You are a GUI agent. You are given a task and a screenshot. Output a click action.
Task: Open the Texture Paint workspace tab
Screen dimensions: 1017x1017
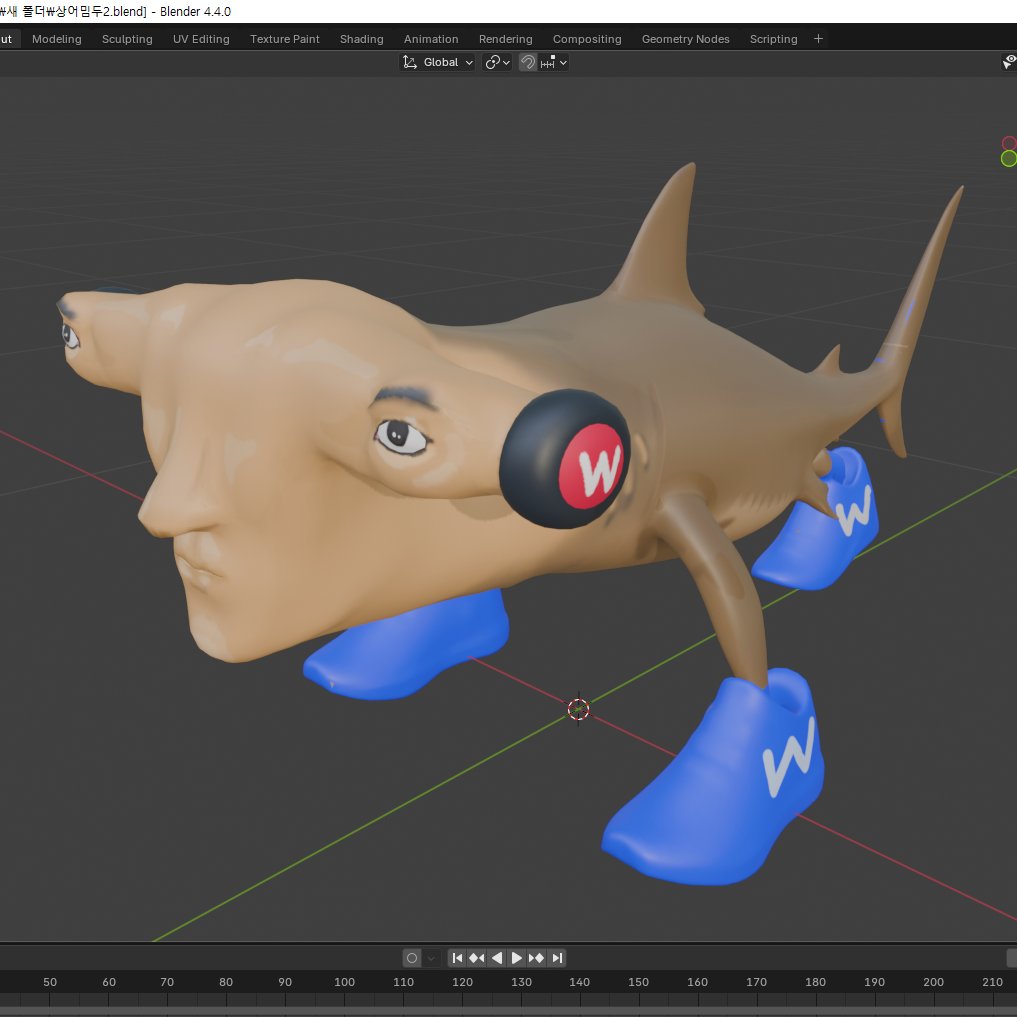(x=285, y=39)
